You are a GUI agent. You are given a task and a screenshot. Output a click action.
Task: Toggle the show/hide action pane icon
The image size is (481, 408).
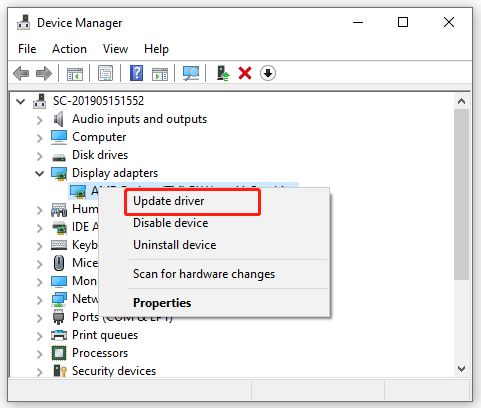pos(160,73)
